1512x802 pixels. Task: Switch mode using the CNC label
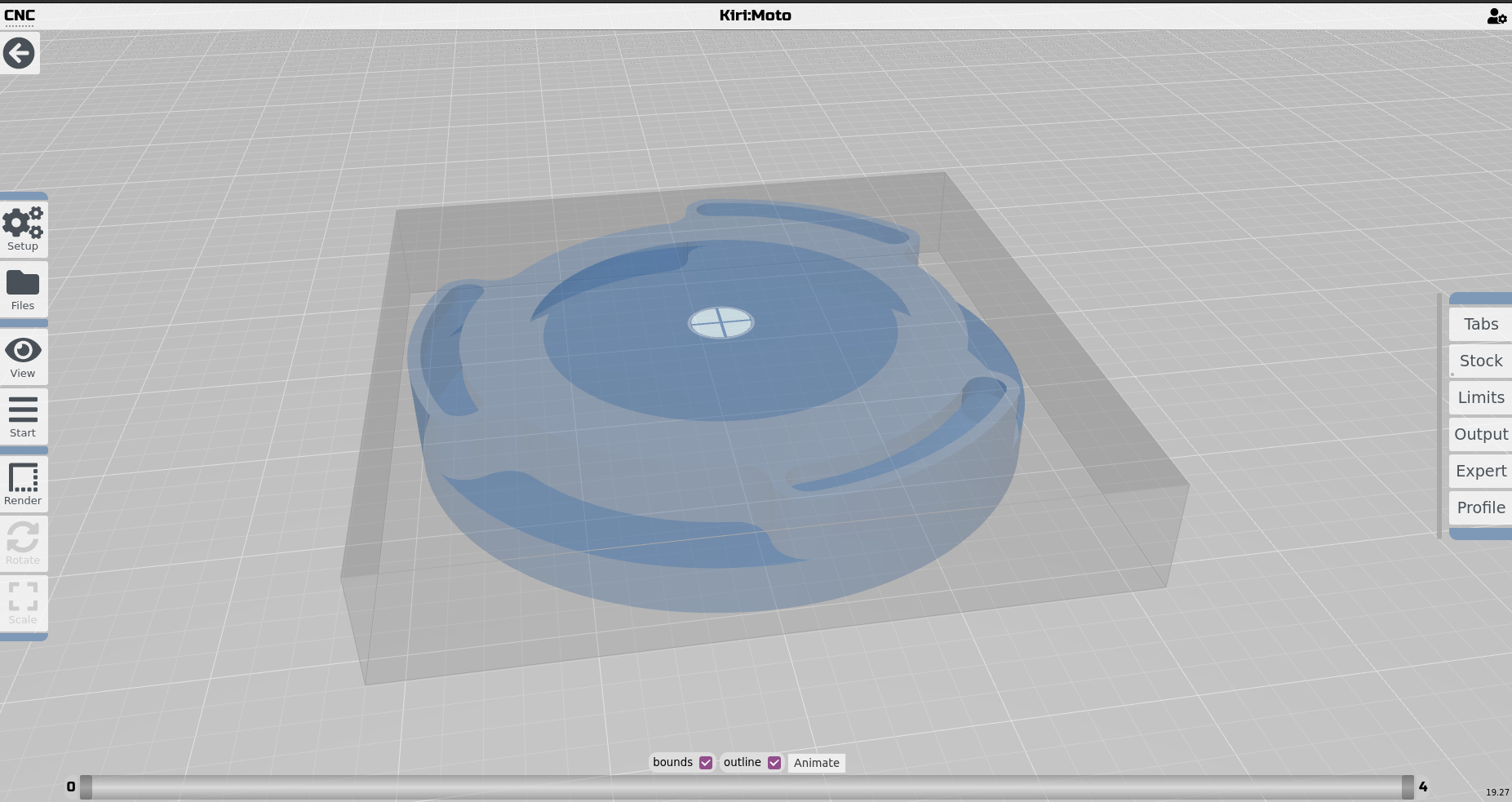21,15
